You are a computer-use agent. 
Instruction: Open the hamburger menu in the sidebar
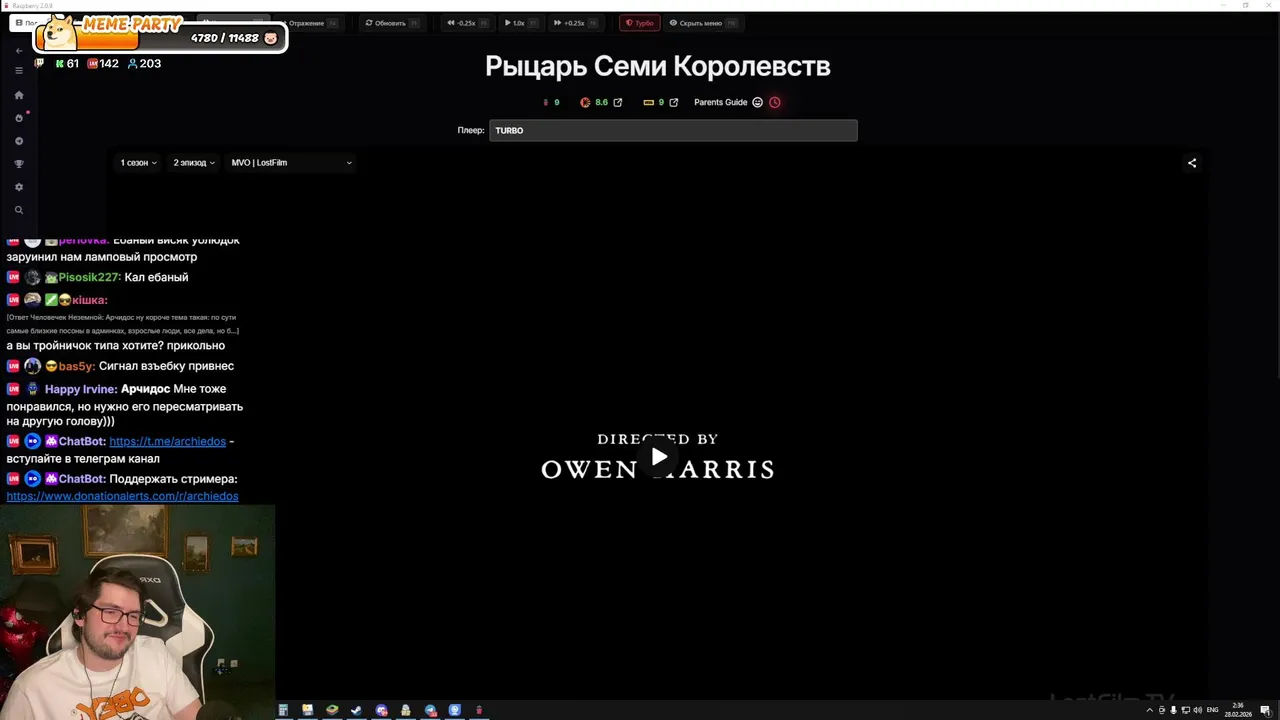tap(18, 71)
